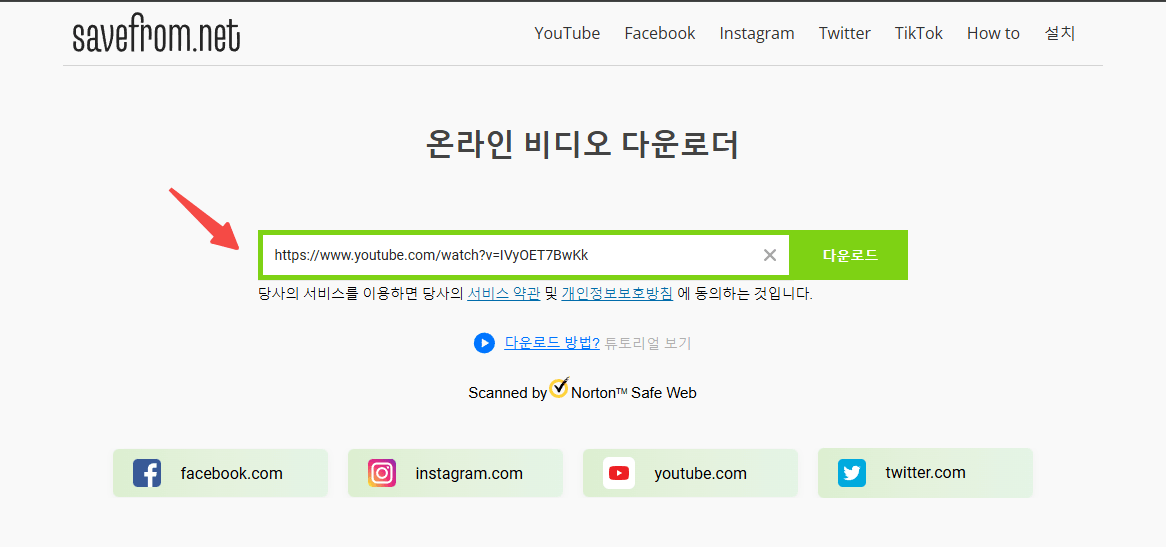Click the savefrom.net logo
Viewport: 1166px width, 547px height.
156,35
